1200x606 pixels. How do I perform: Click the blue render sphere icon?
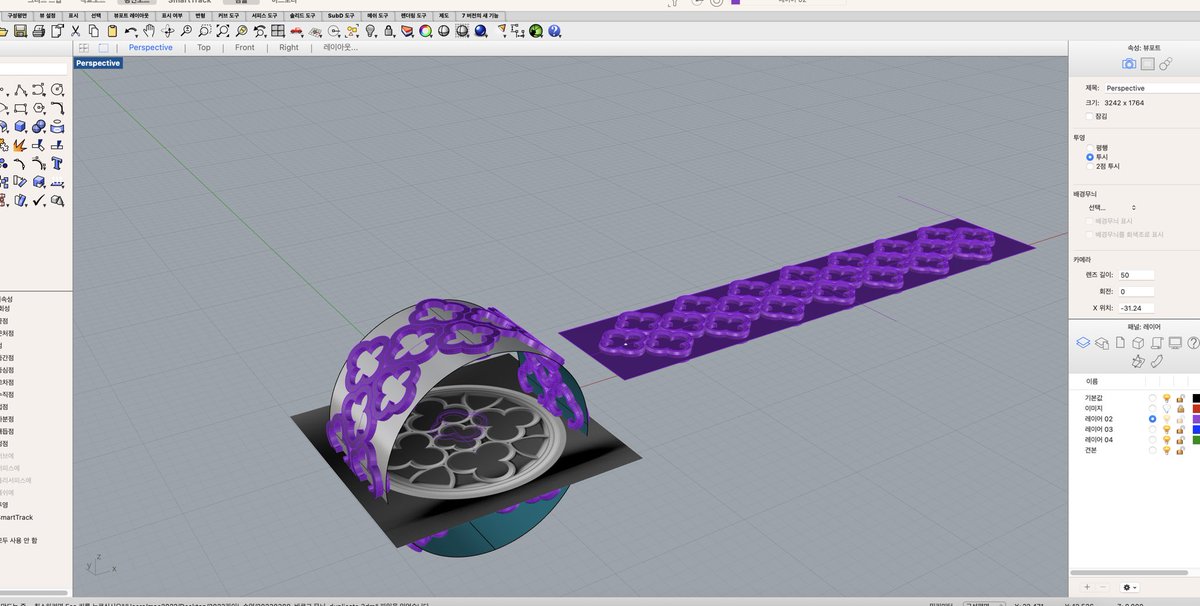click(x=480, y=31)
